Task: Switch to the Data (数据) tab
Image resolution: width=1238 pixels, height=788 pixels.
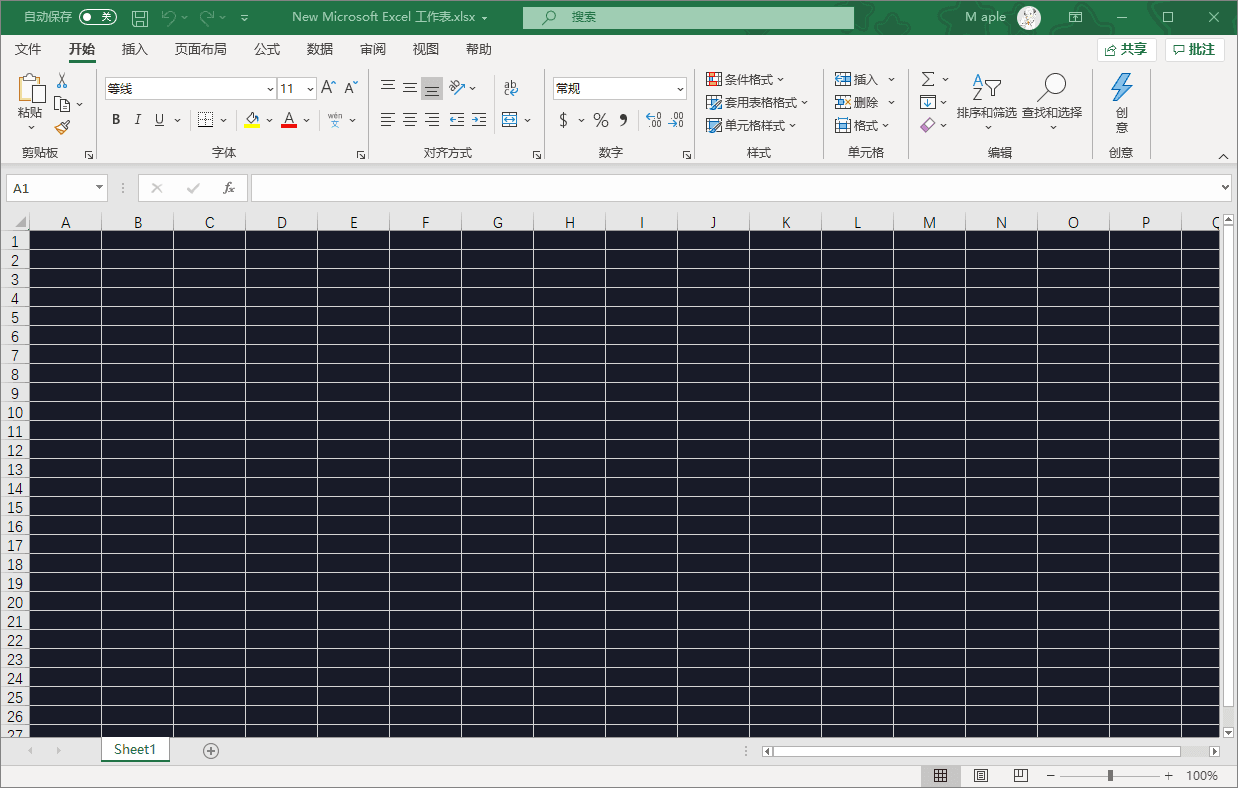Action: coord(320,49)
